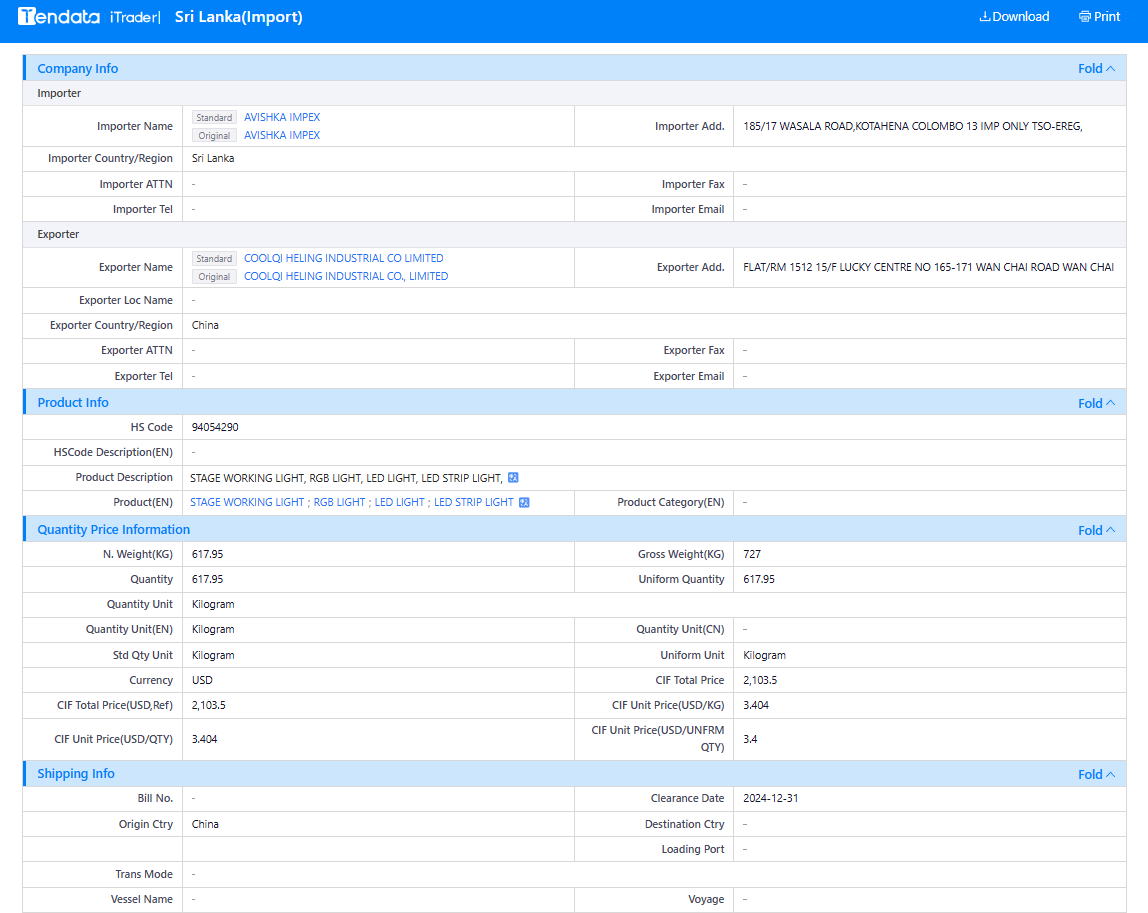Viewport: 1148px width, 913px height.
Task: Click Origin Ctry value China
Action: coord(205,824)
